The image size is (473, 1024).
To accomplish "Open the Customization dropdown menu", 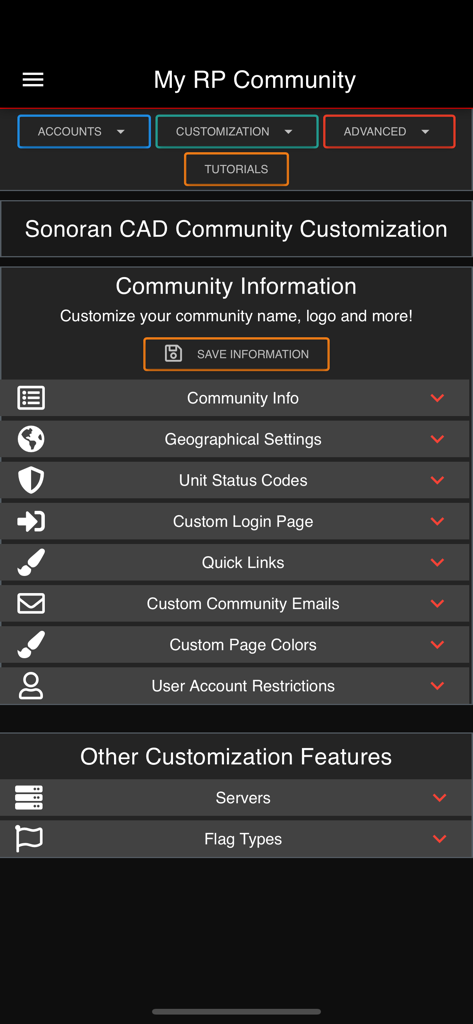I will 237,131.
